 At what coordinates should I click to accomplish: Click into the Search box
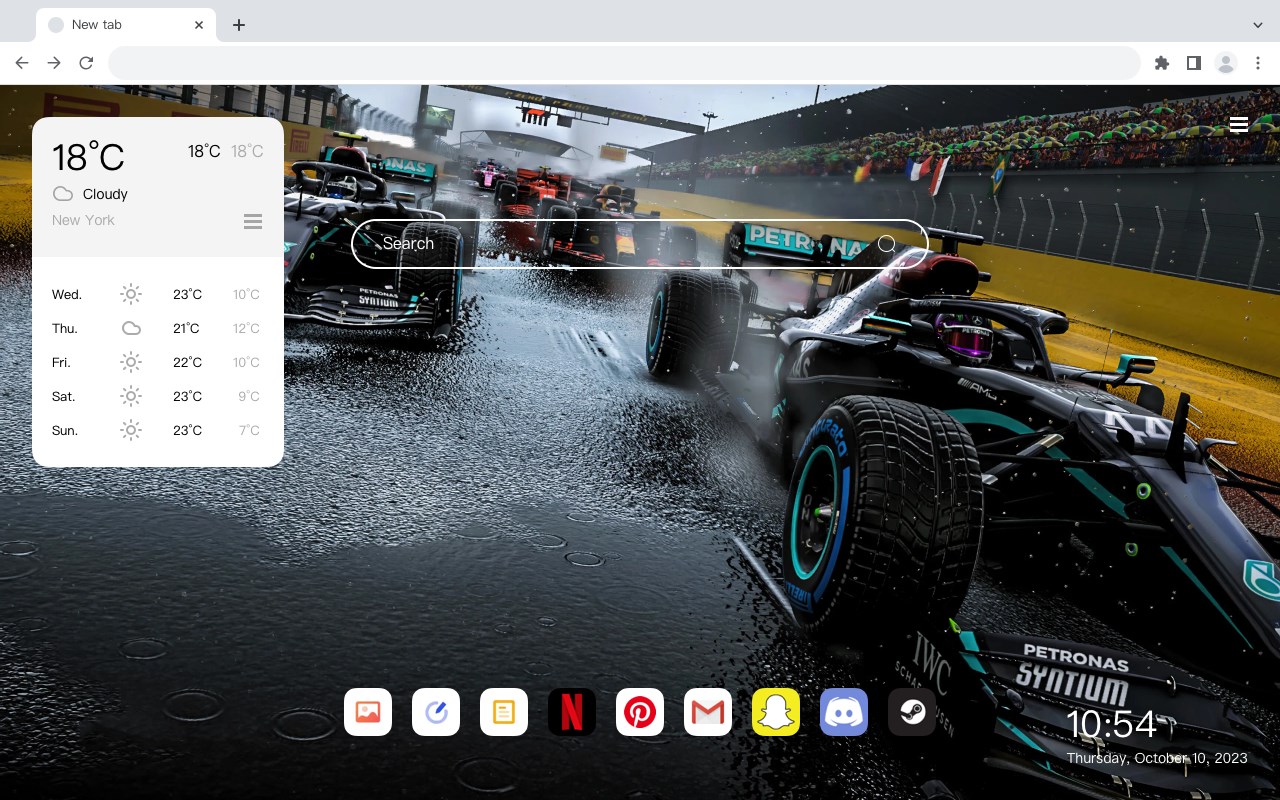tap(640, 244)
